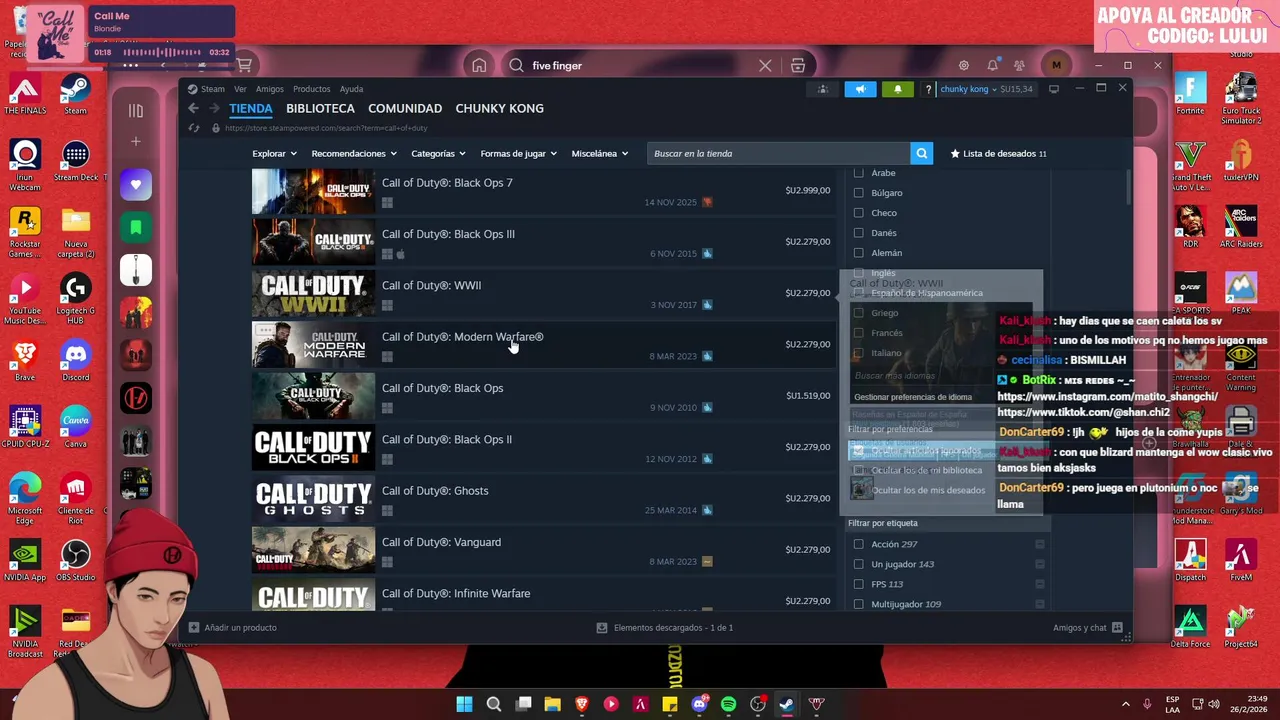The image size is (1280, 720).
Task: Exclude the Acción tag with its minus button
Action: point(1040,544)
